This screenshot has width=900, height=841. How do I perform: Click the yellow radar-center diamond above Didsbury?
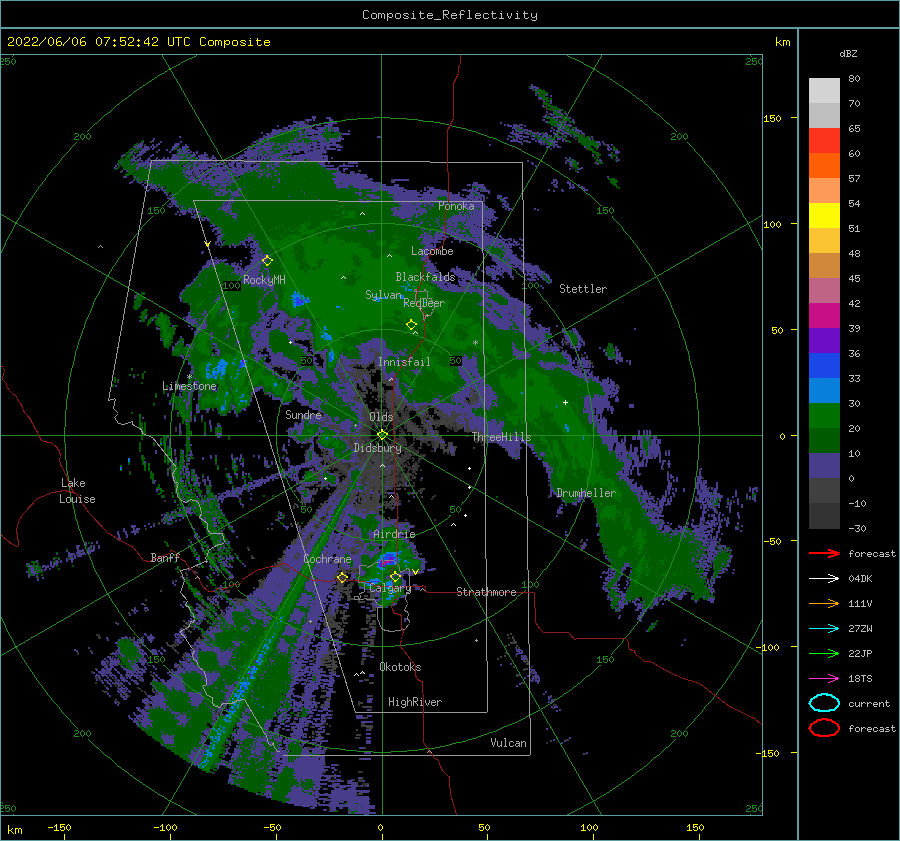tap(382, 435)
